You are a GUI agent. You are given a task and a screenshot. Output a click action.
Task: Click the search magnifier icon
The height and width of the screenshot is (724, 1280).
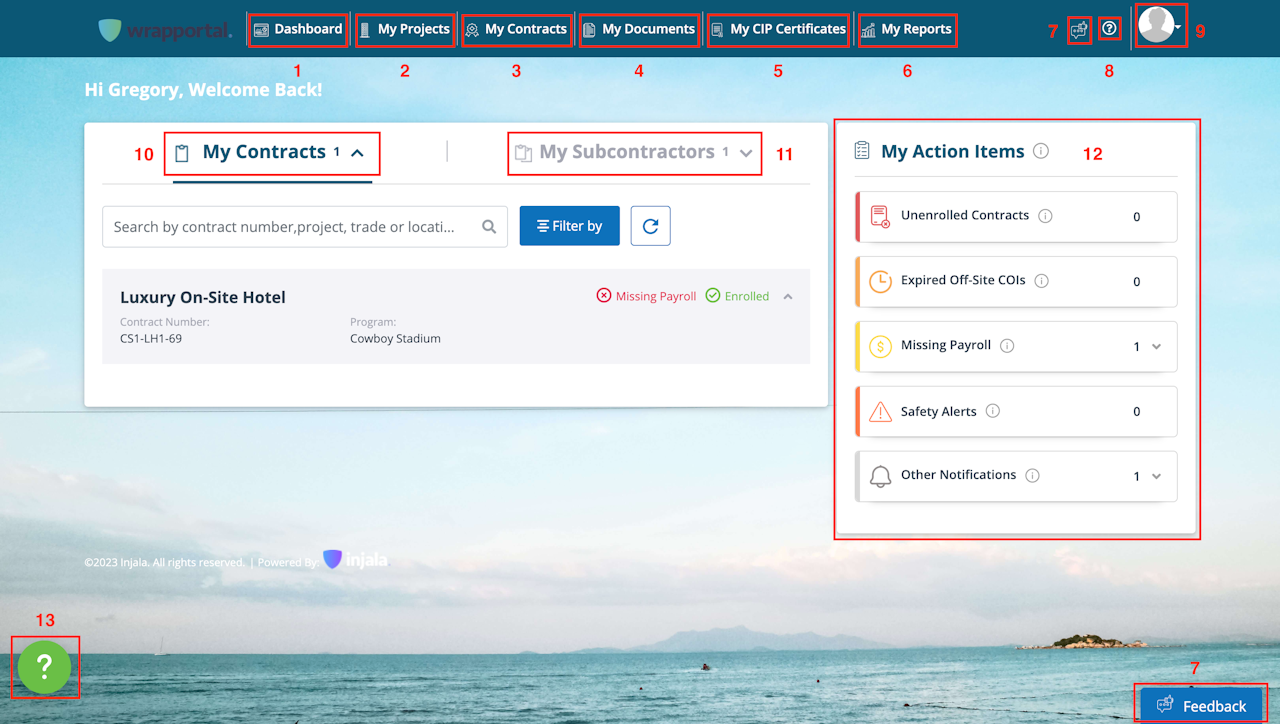489,227
